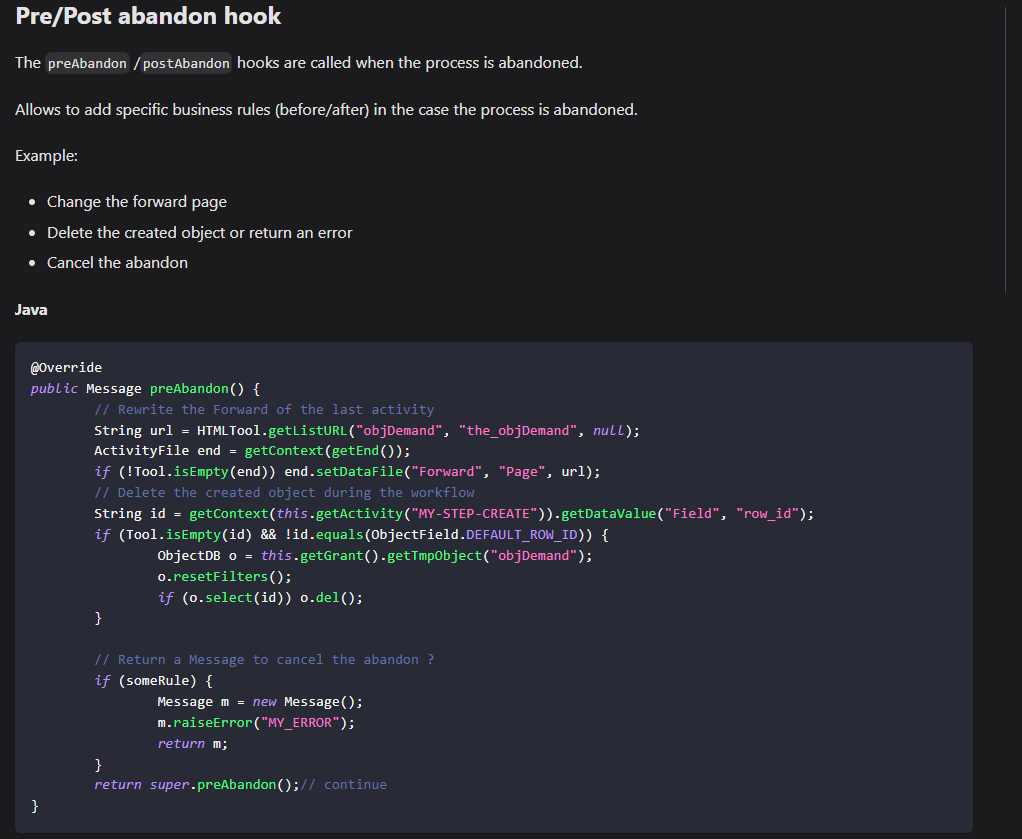
Task: Click the preAbandon method name in its declaration
Action: pyautogui.click(x=189, y=389)
